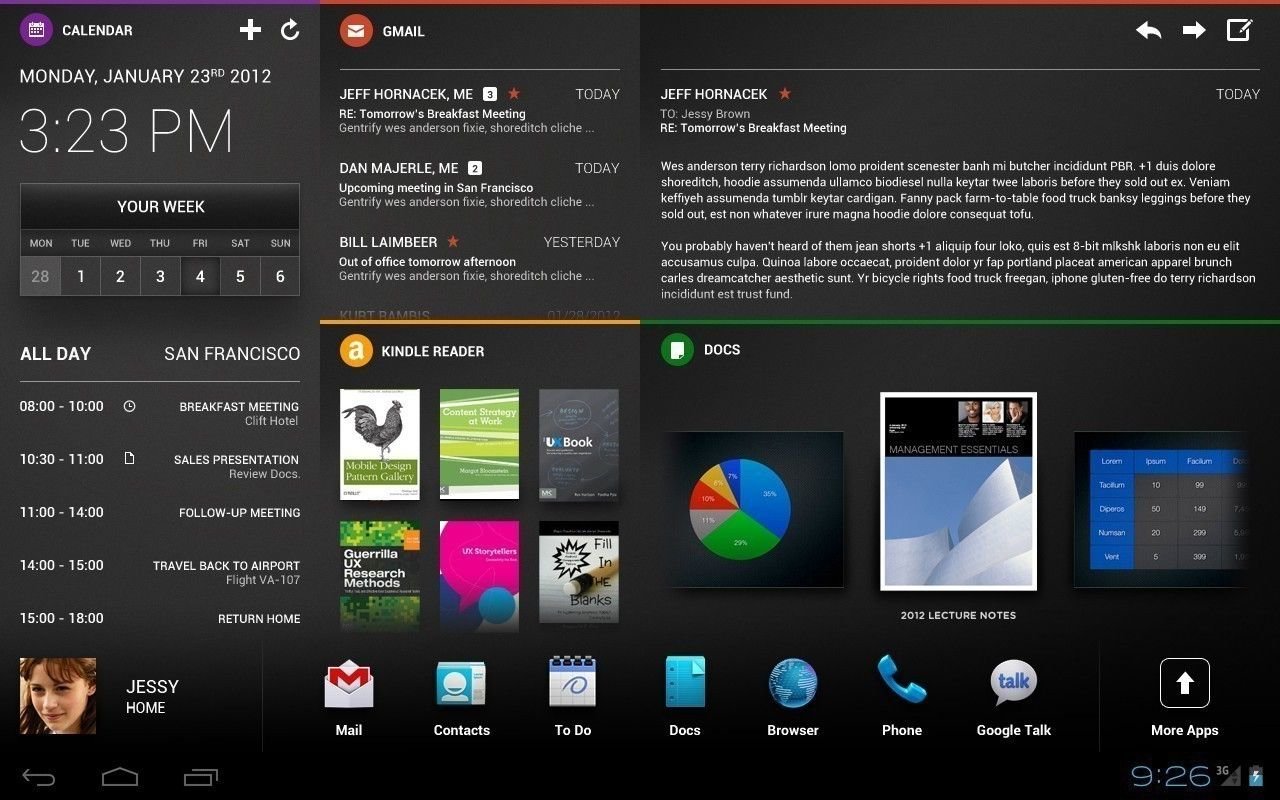Open the Dan Majerle San Francisco email
Viewport: 1280px width, 800px height.
479,184
